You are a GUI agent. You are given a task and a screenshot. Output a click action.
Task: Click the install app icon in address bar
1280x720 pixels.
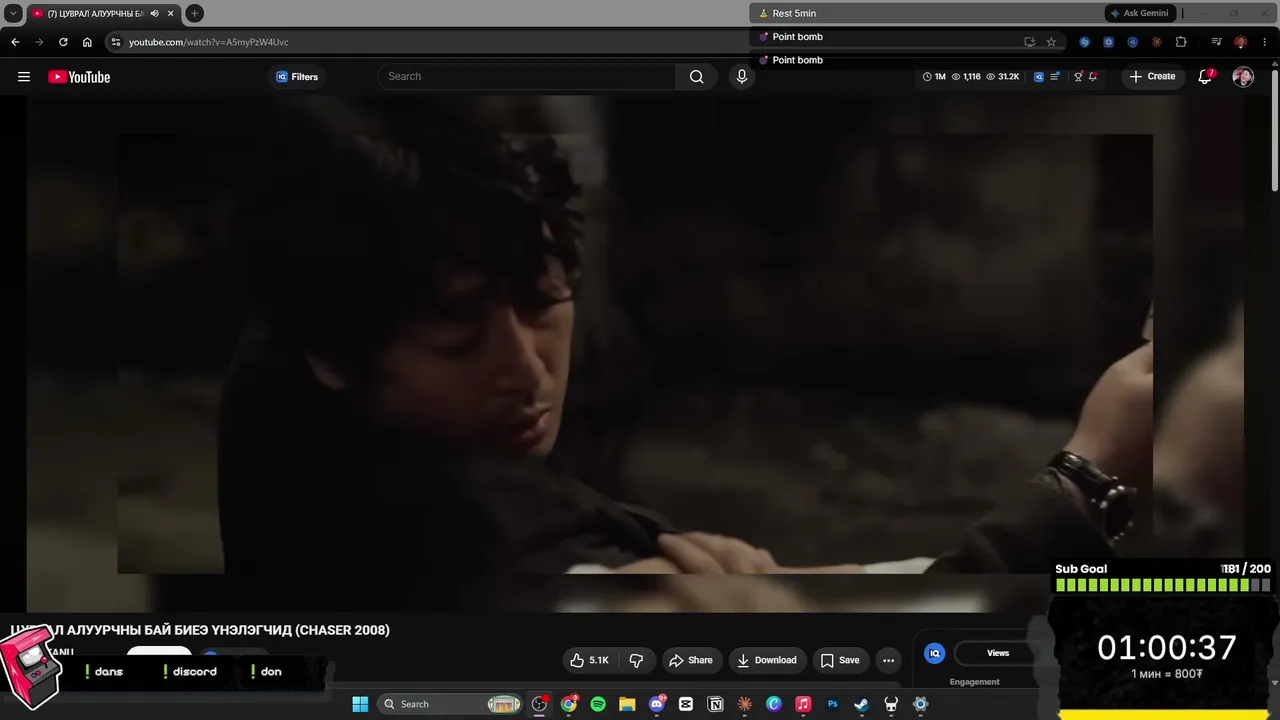(x=1029, y=42)
